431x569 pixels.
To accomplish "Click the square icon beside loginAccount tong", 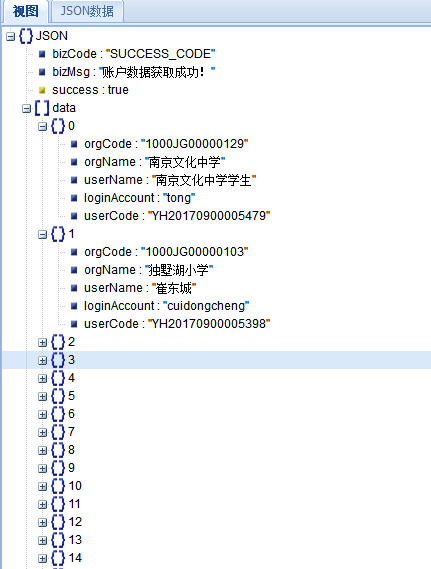I will [74, 198].
